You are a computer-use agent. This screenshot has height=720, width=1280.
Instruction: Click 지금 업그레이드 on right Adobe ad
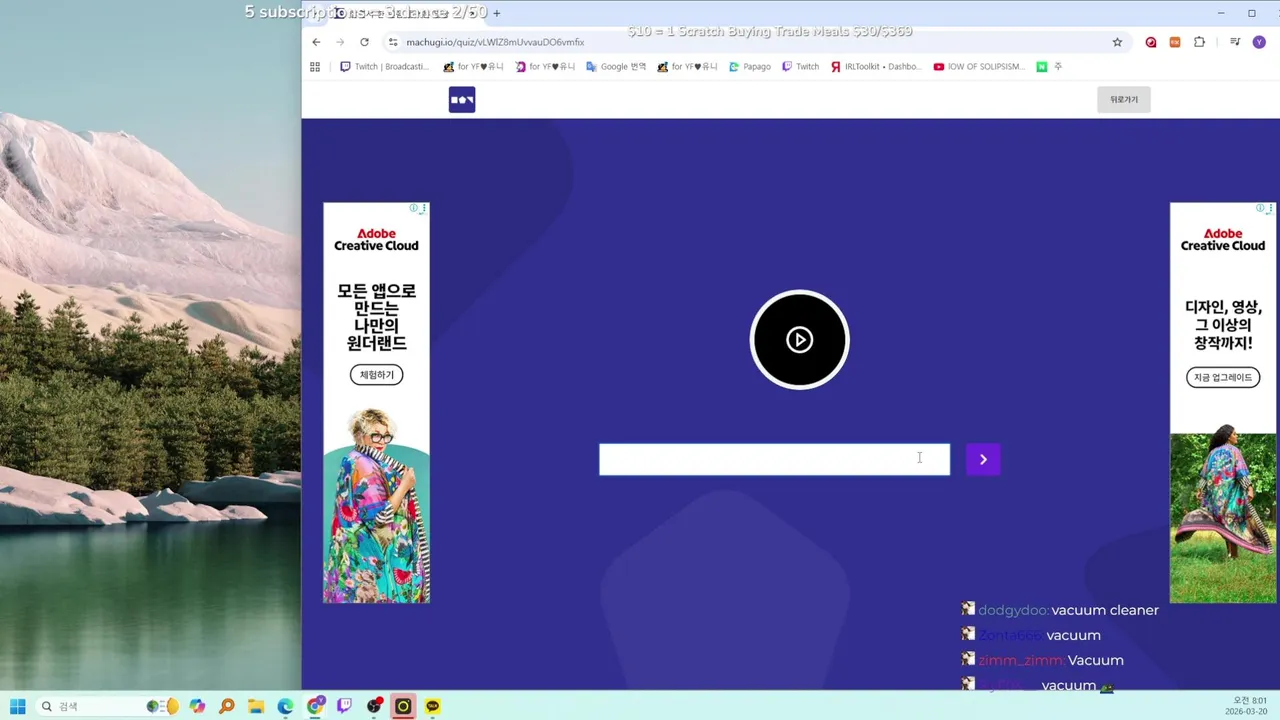tap(1223, 377)
